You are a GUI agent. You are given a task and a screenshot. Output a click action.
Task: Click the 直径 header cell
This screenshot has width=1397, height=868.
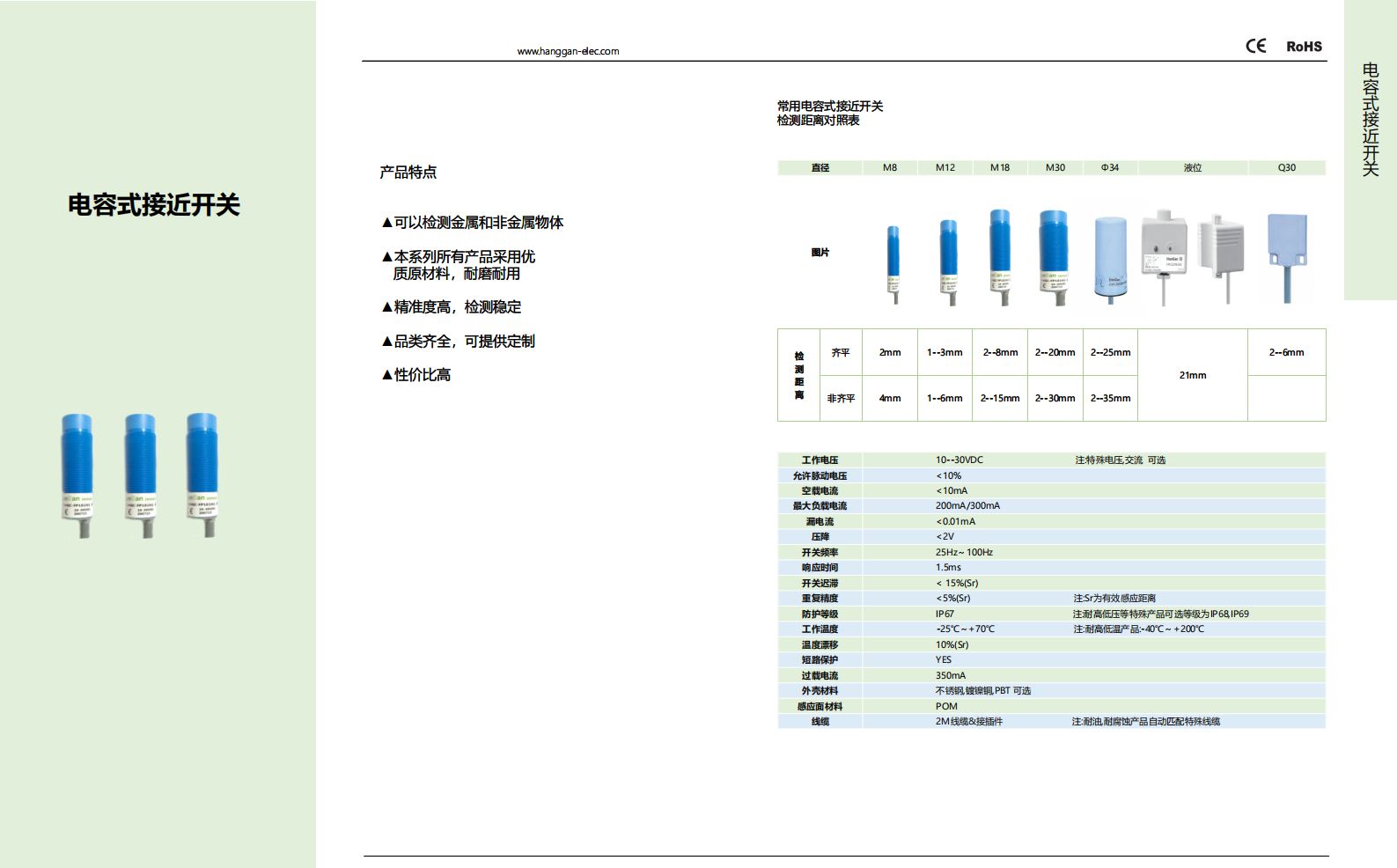820,167
